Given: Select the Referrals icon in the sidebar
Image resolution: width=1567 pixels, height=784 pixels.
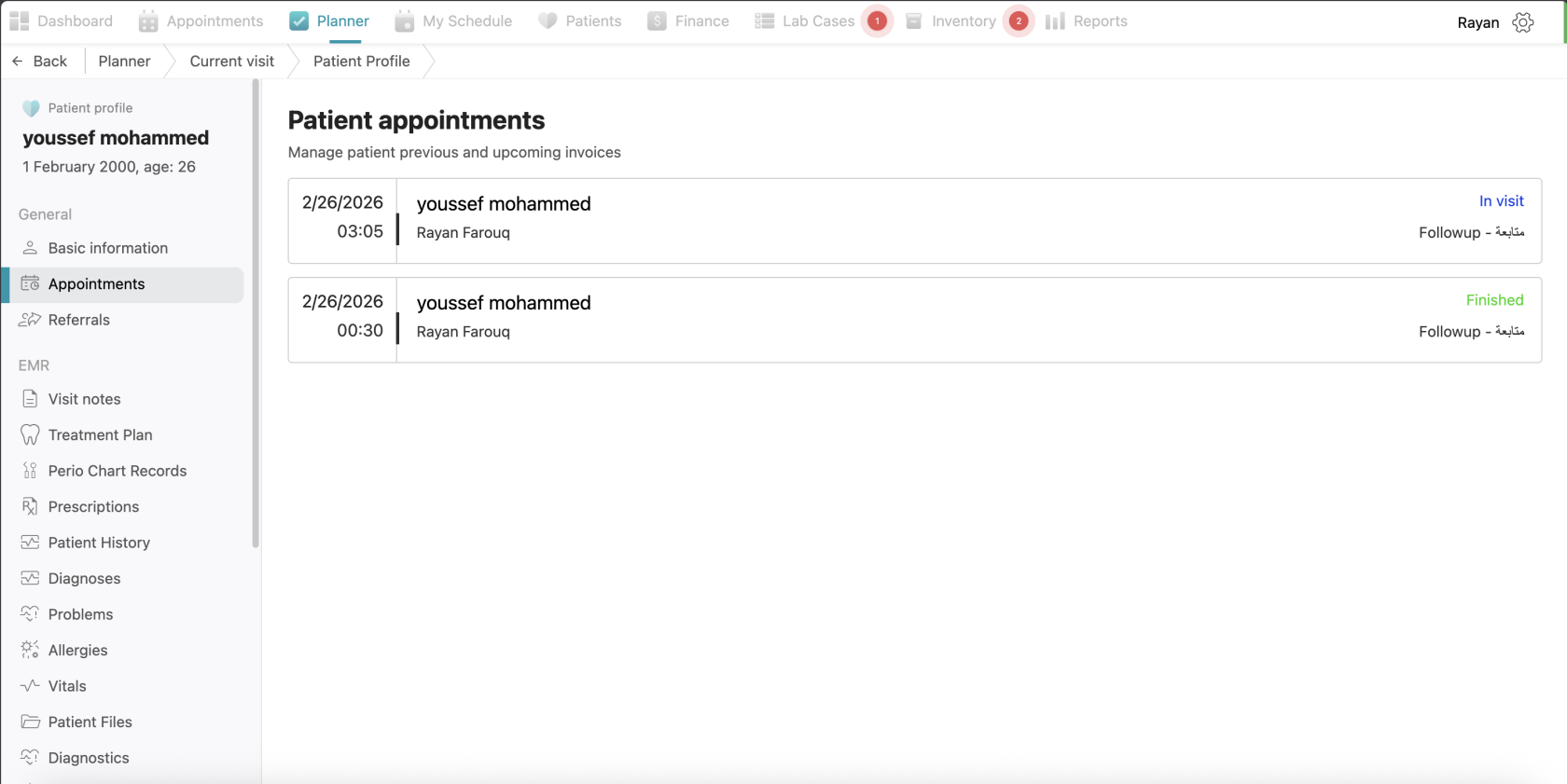Looking at the screenshot, I should 31,320.
